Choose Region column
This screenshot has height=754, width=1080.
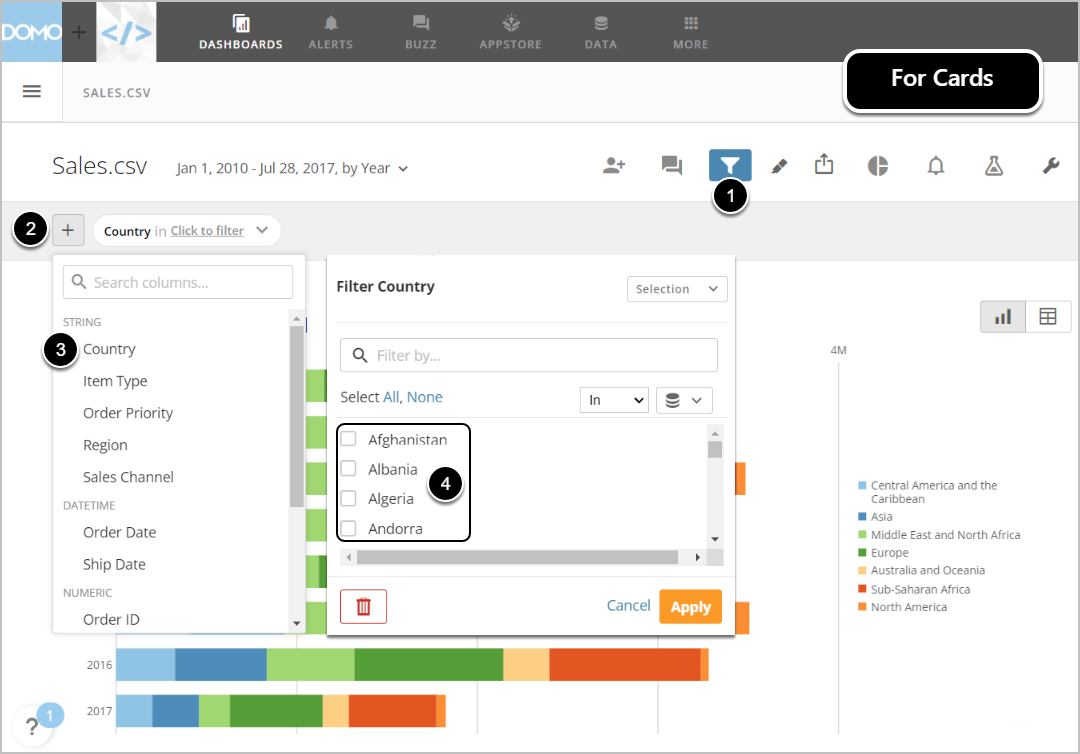105,445
